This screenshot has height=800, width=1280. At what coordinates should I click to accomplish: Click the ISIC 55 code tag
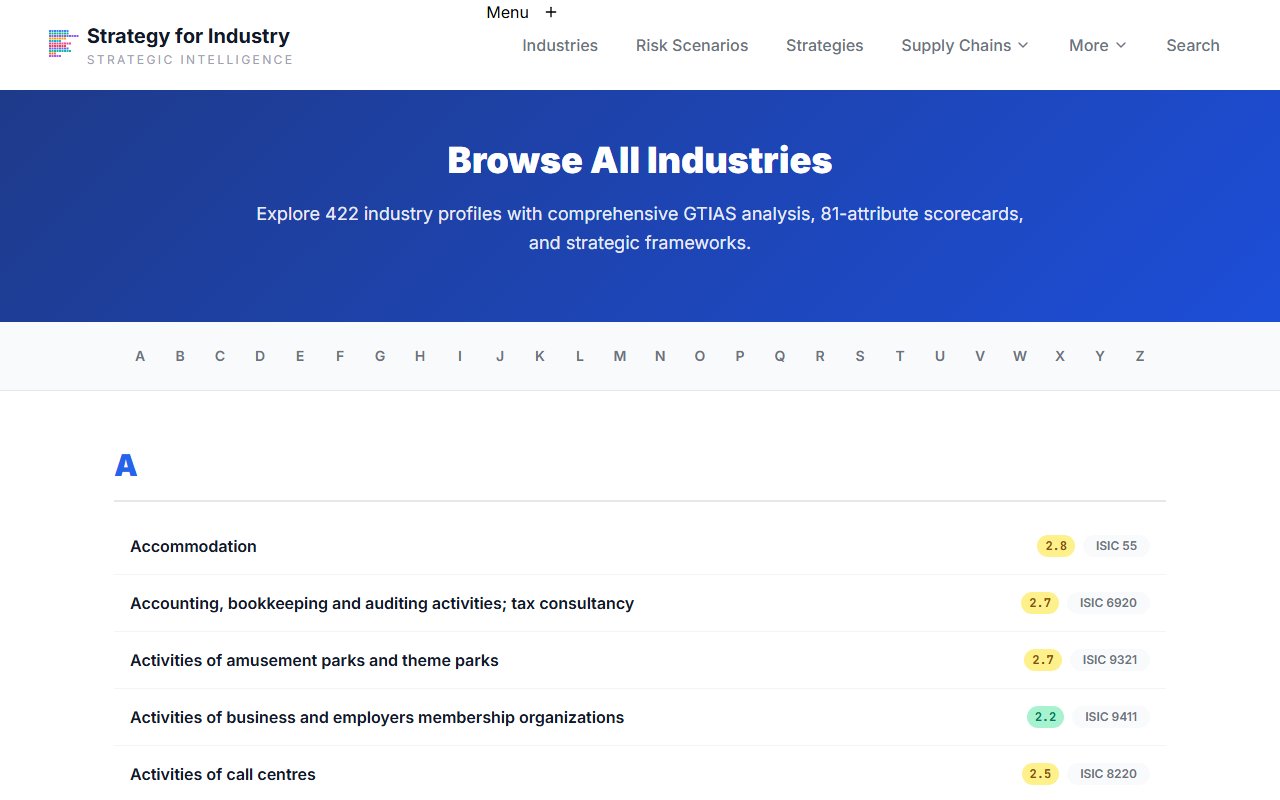pyautogui.click(x=1116, y=546)
